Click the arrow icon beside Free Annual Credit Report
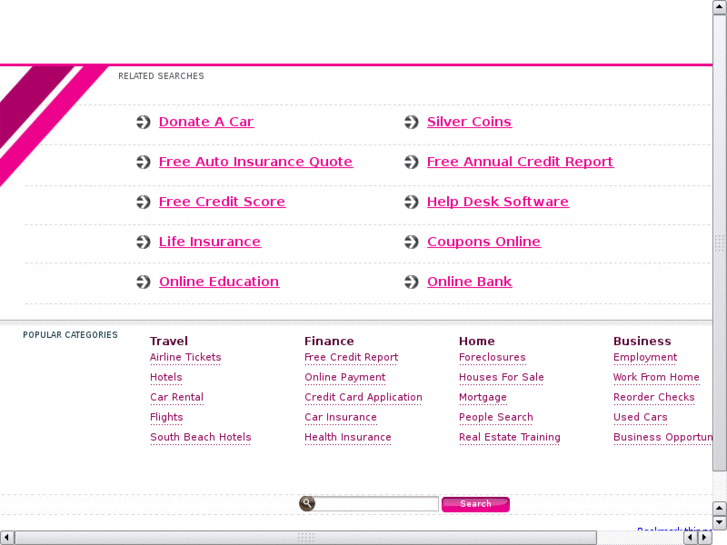This screenshot has width=727, height=545. point(411,162)
